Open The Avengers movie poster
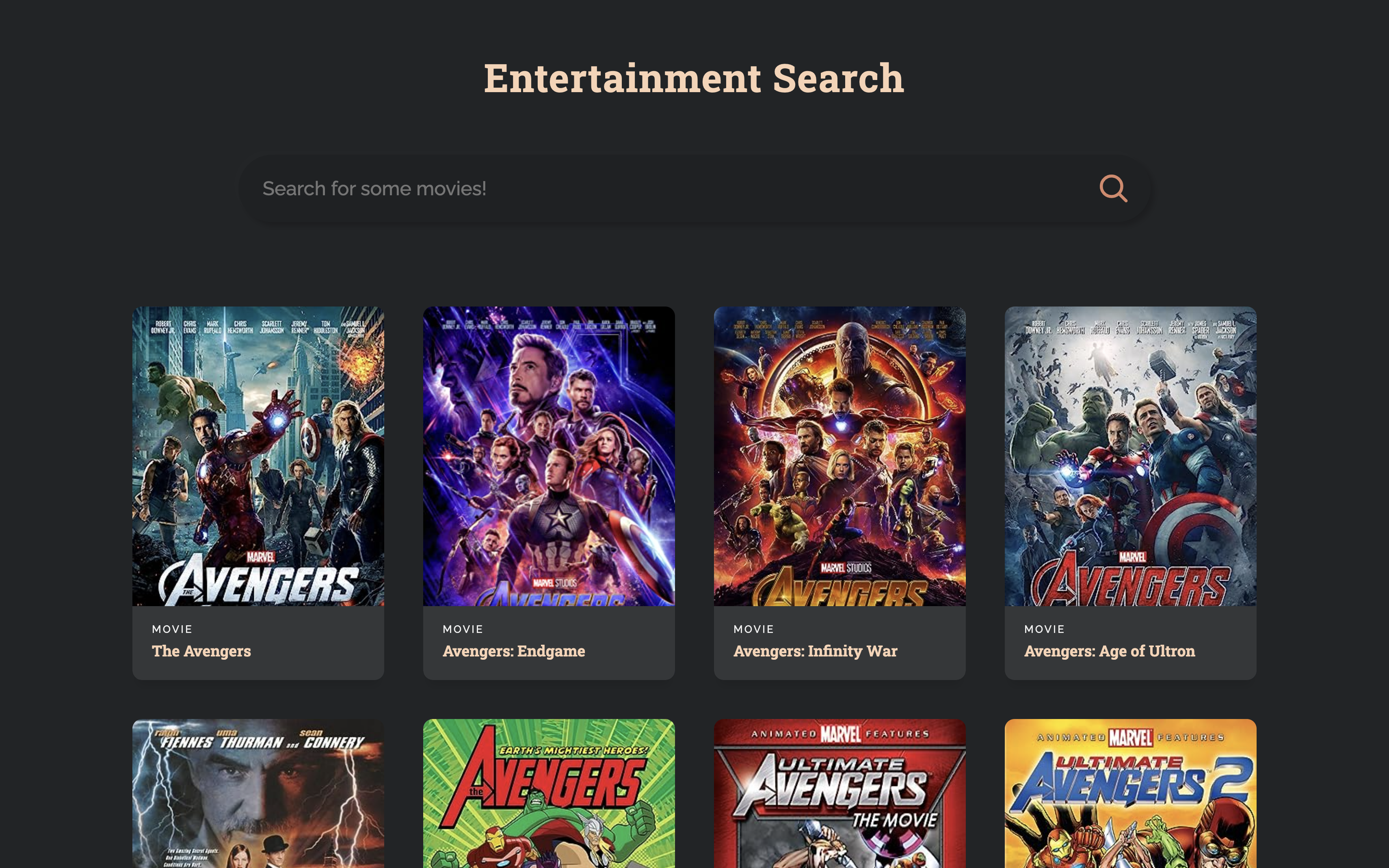This screenshot has height=868, width=1389. pyautogui.click(x=258, y=456)
